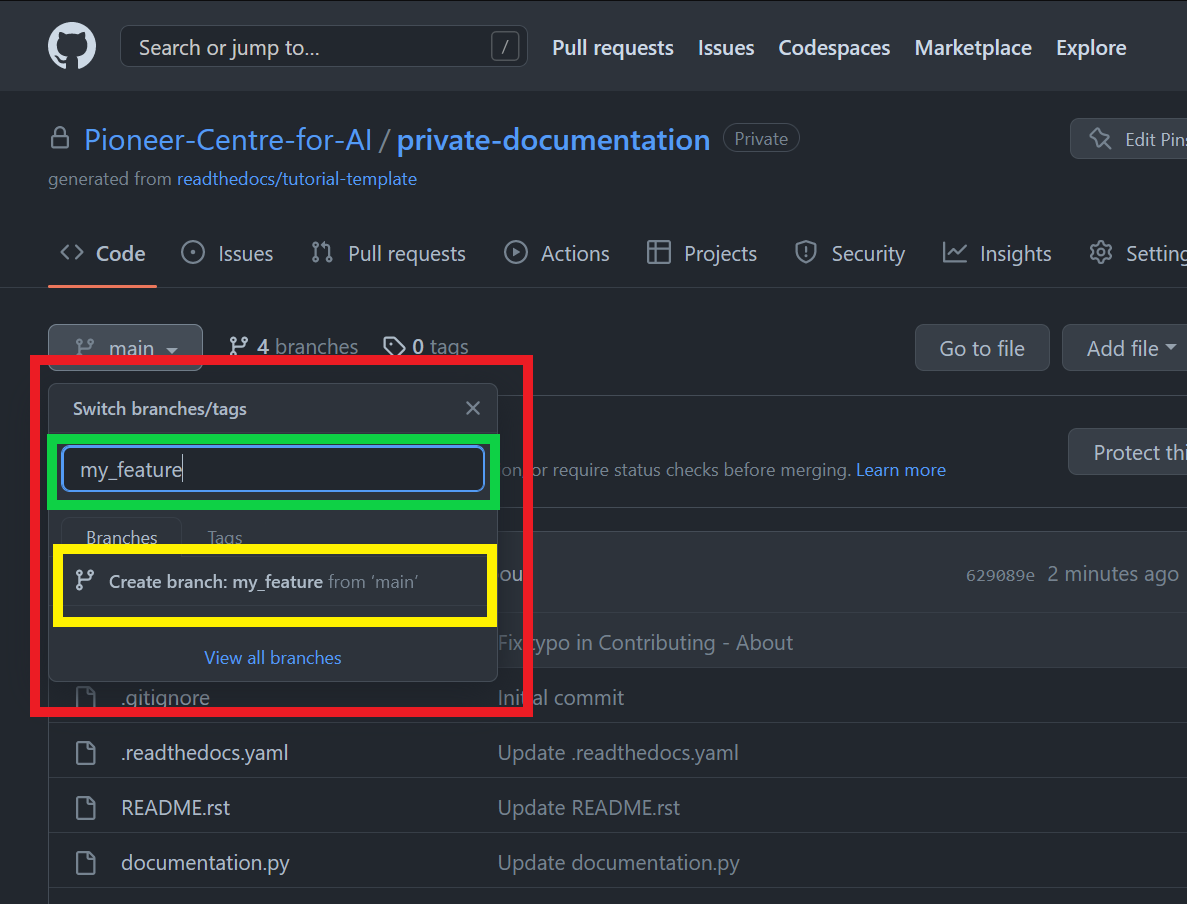Viewport: 1187px width, 904px height.
Task: Go to Issues in top navigation
Action: [726, 48]
